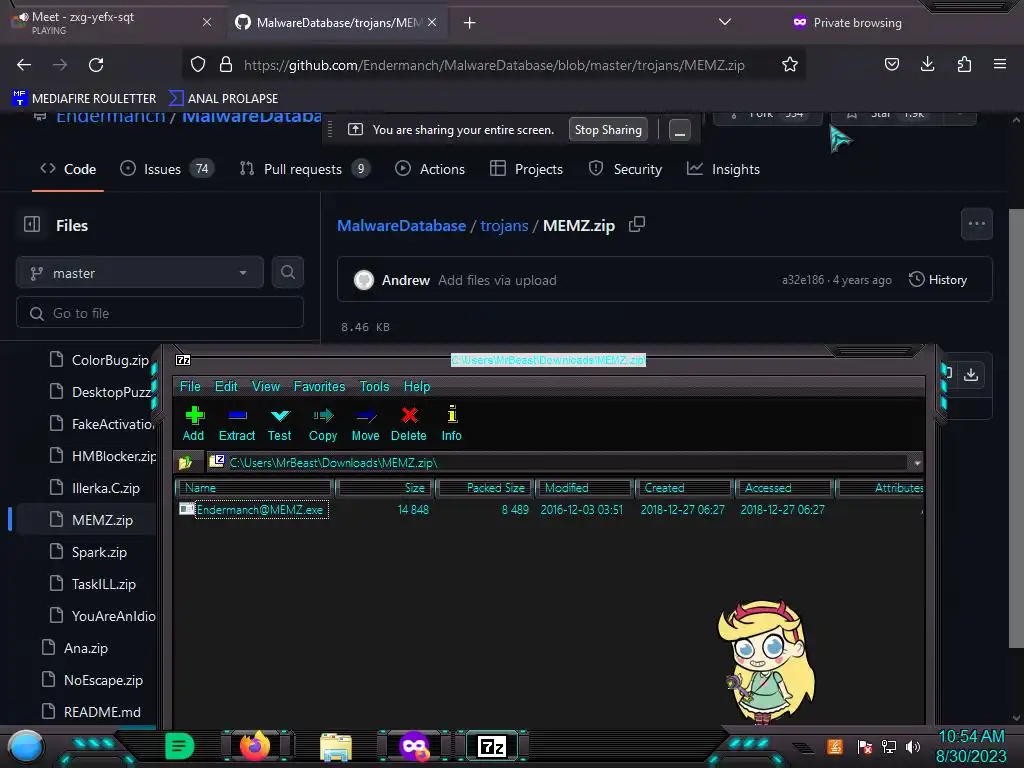This screenshot has width=1024, height=768.
Task: Sort 7-Zip list by Accessed column
Action: (784, 488)
